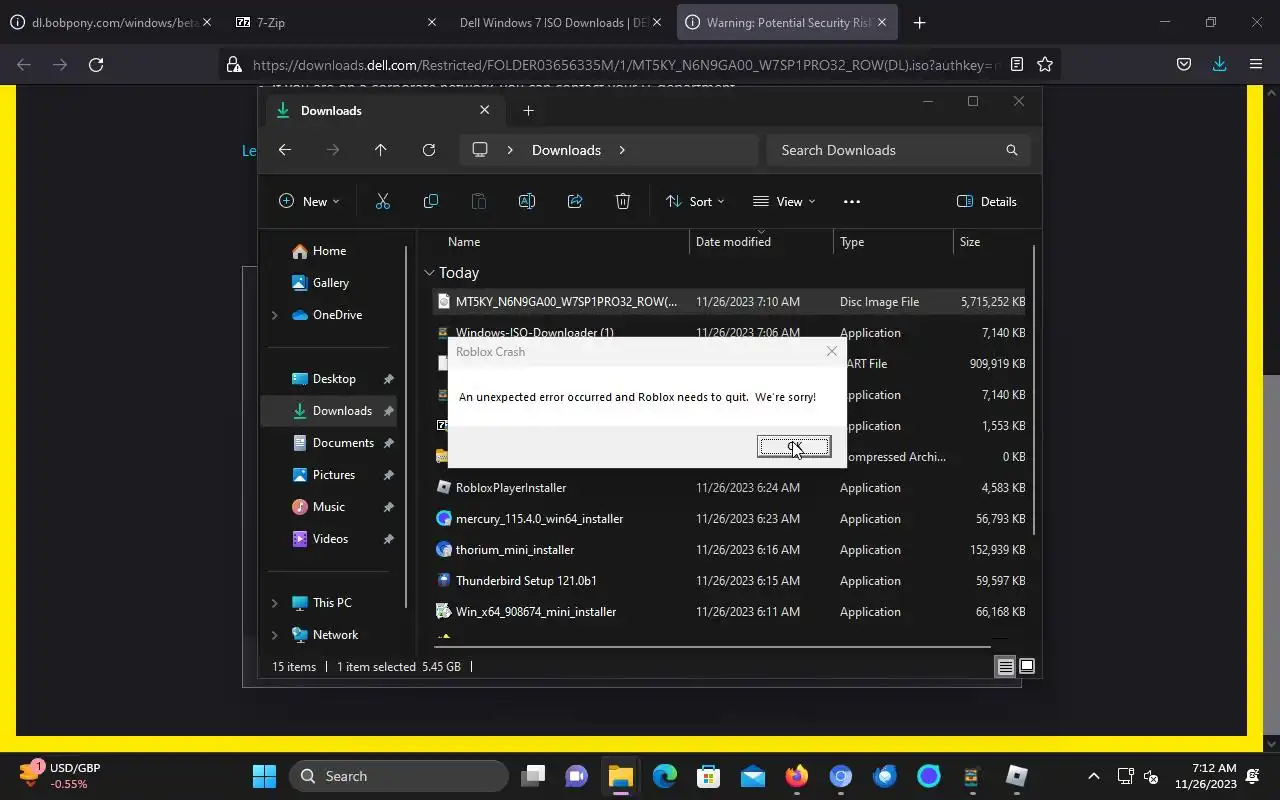Click the Copy icon in Explorer toolbar
Image resolution: width=1280 pixels, height=800 pixels.
pos(431,201)
